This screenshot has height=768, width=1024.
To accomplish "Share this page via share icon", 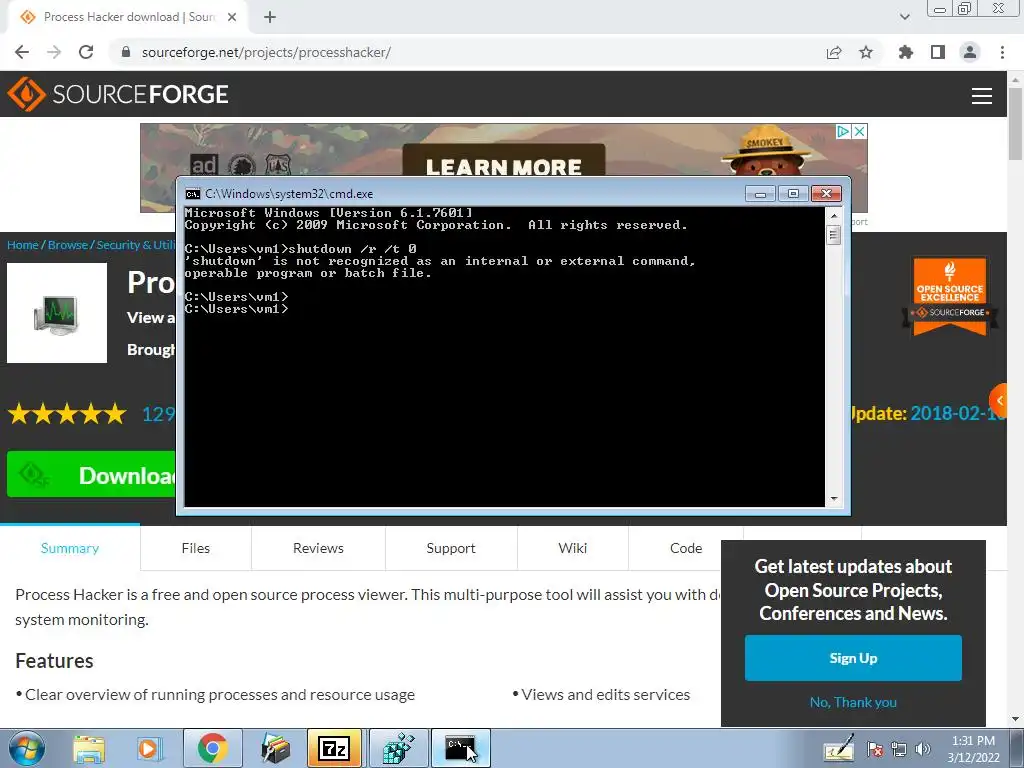I will (x=834, y=52).
